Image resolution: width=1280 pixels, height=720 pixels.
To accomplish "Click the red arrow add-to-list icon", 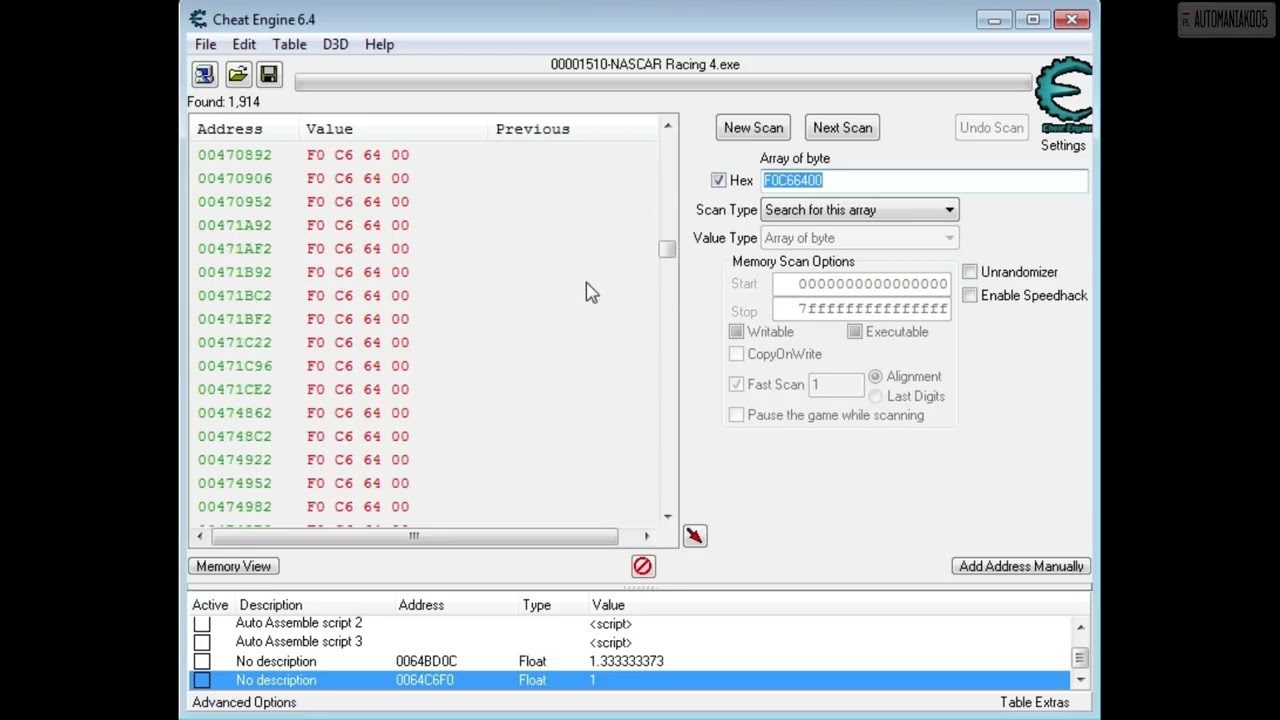I will 694,536.
